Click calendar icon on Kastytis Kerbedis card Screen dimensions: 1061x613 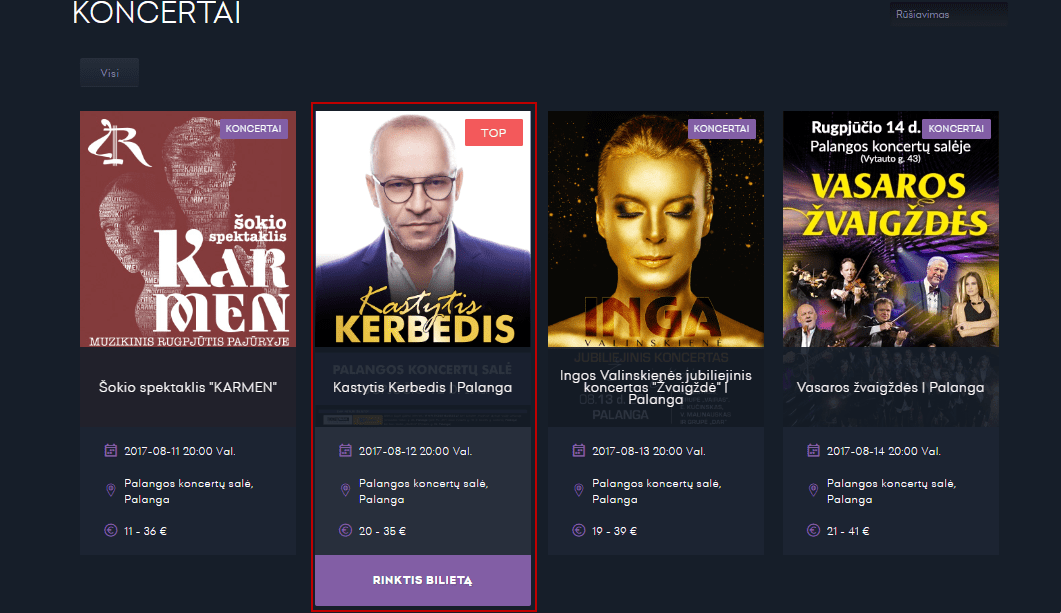(x=345, y=451)
